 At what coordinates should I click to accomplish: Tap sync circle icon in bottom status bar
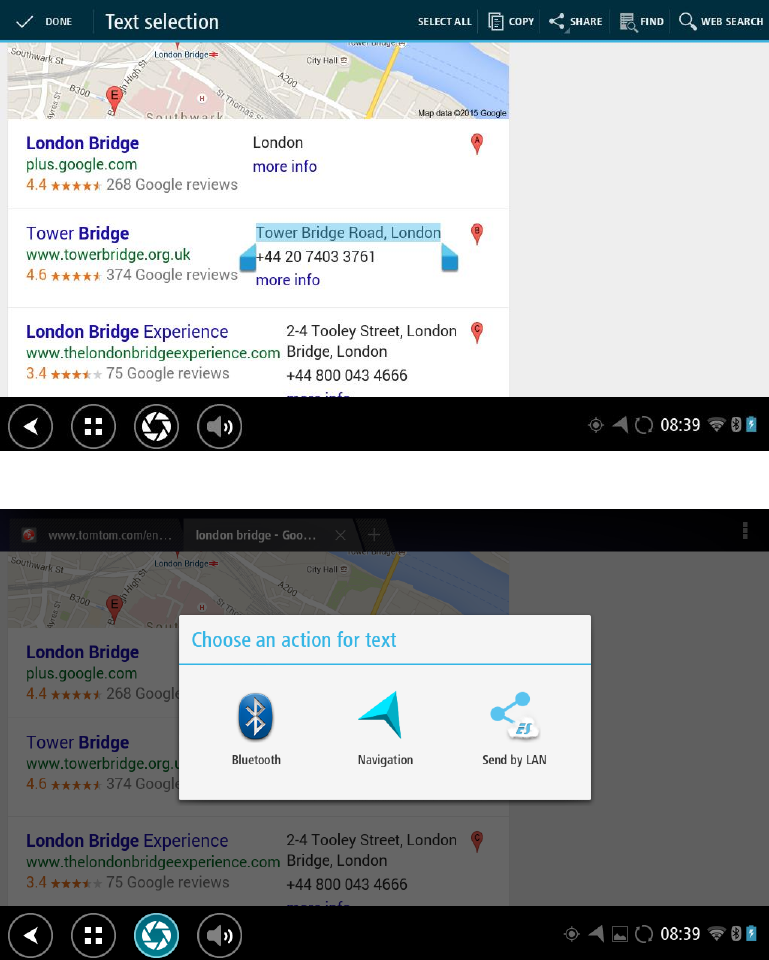click(x=643, y=934)
